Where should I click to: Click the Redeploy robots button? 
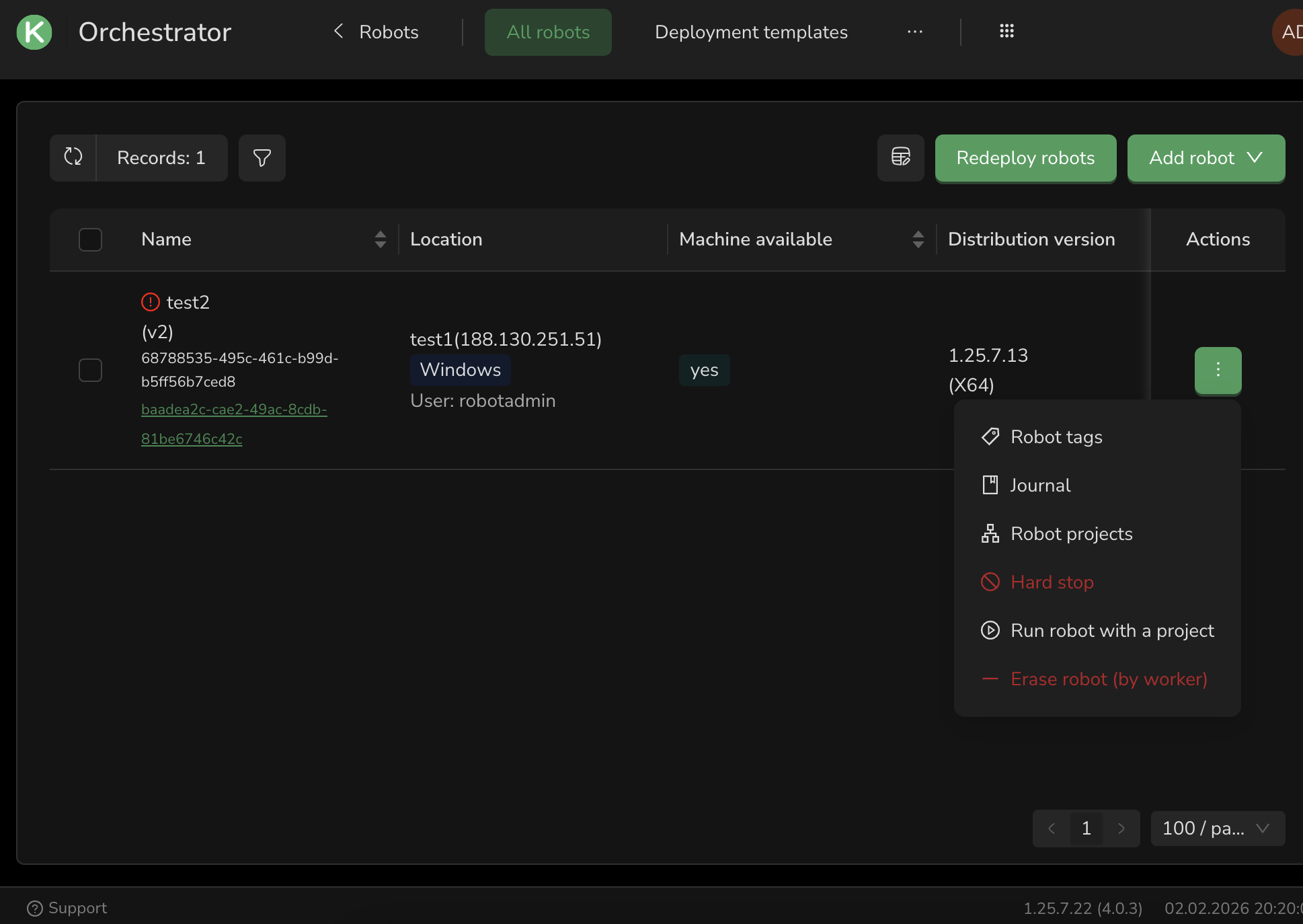coord(1025,157)
